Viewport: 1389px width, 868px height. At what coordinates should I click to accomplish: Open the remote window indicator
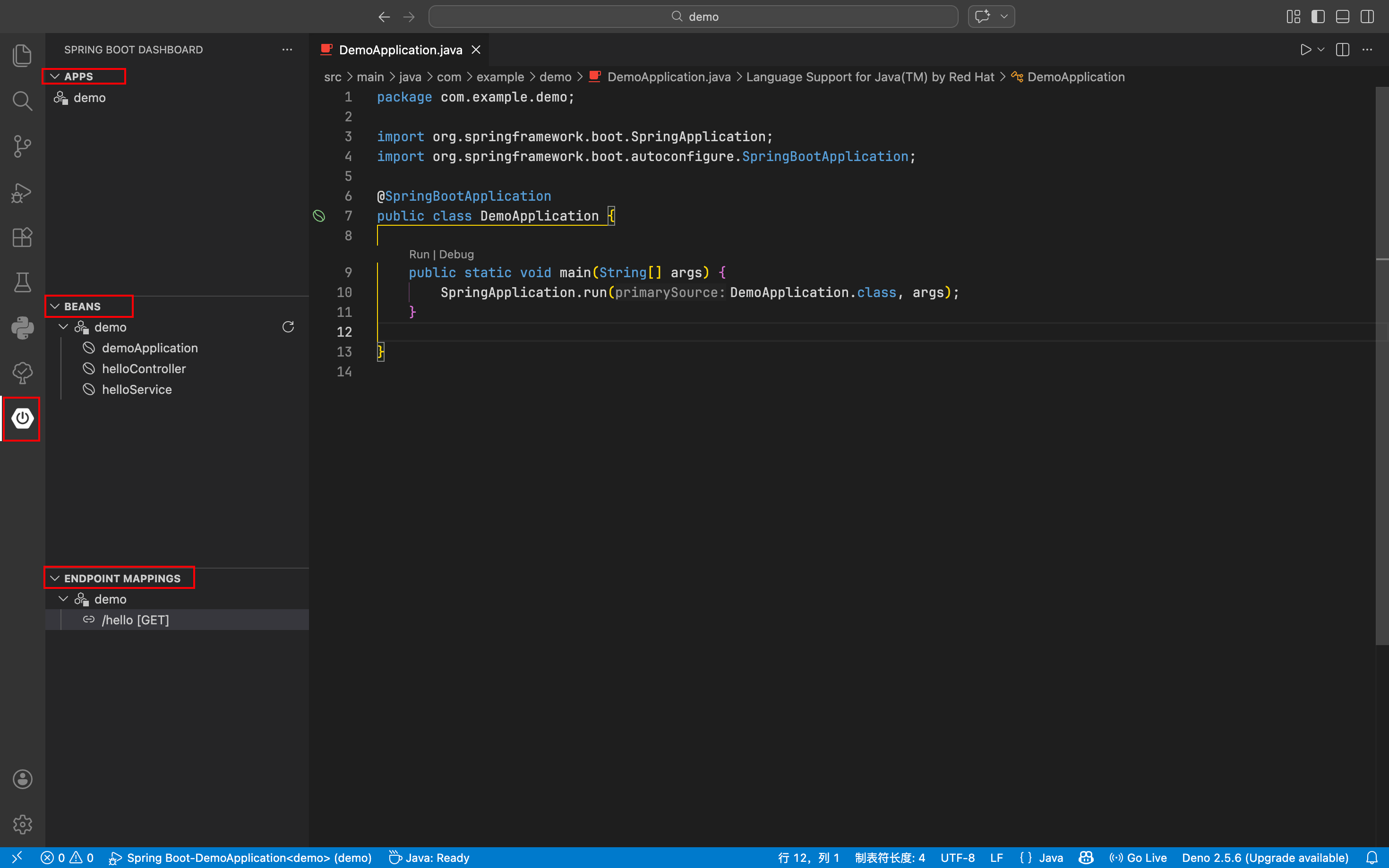coord(17,858)
